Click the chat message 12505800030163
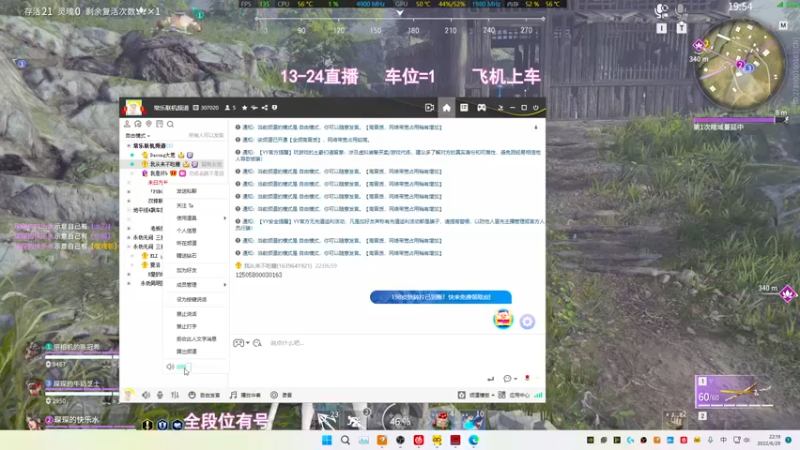The width and height of the screenshot is (800, 450). tap(259, 275)
